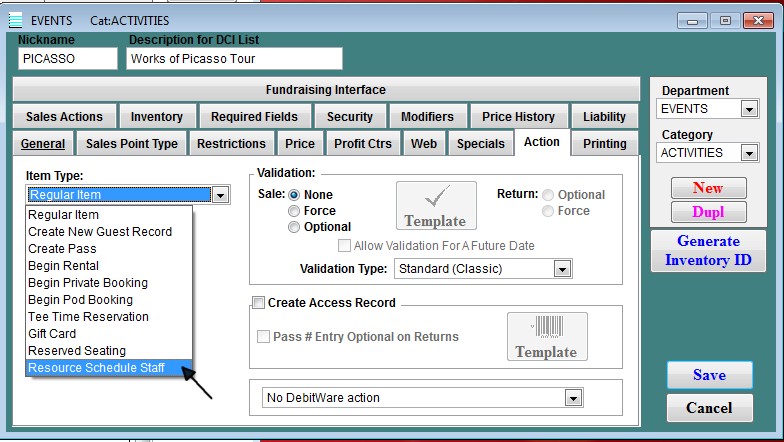The image size is (784, 442).
Task: Click the barcode Template button
Action: click(546, 336)
